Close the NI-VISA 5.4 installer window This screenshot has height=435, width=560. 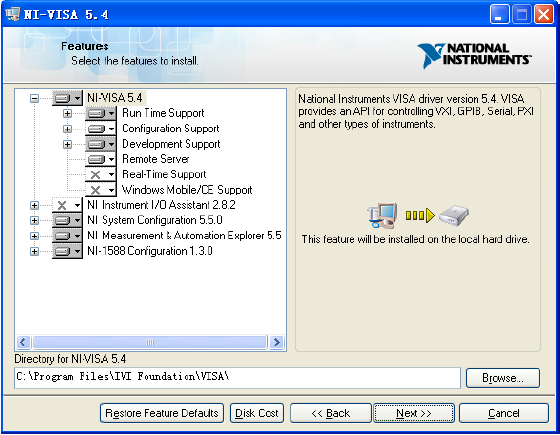click(544, 15)
